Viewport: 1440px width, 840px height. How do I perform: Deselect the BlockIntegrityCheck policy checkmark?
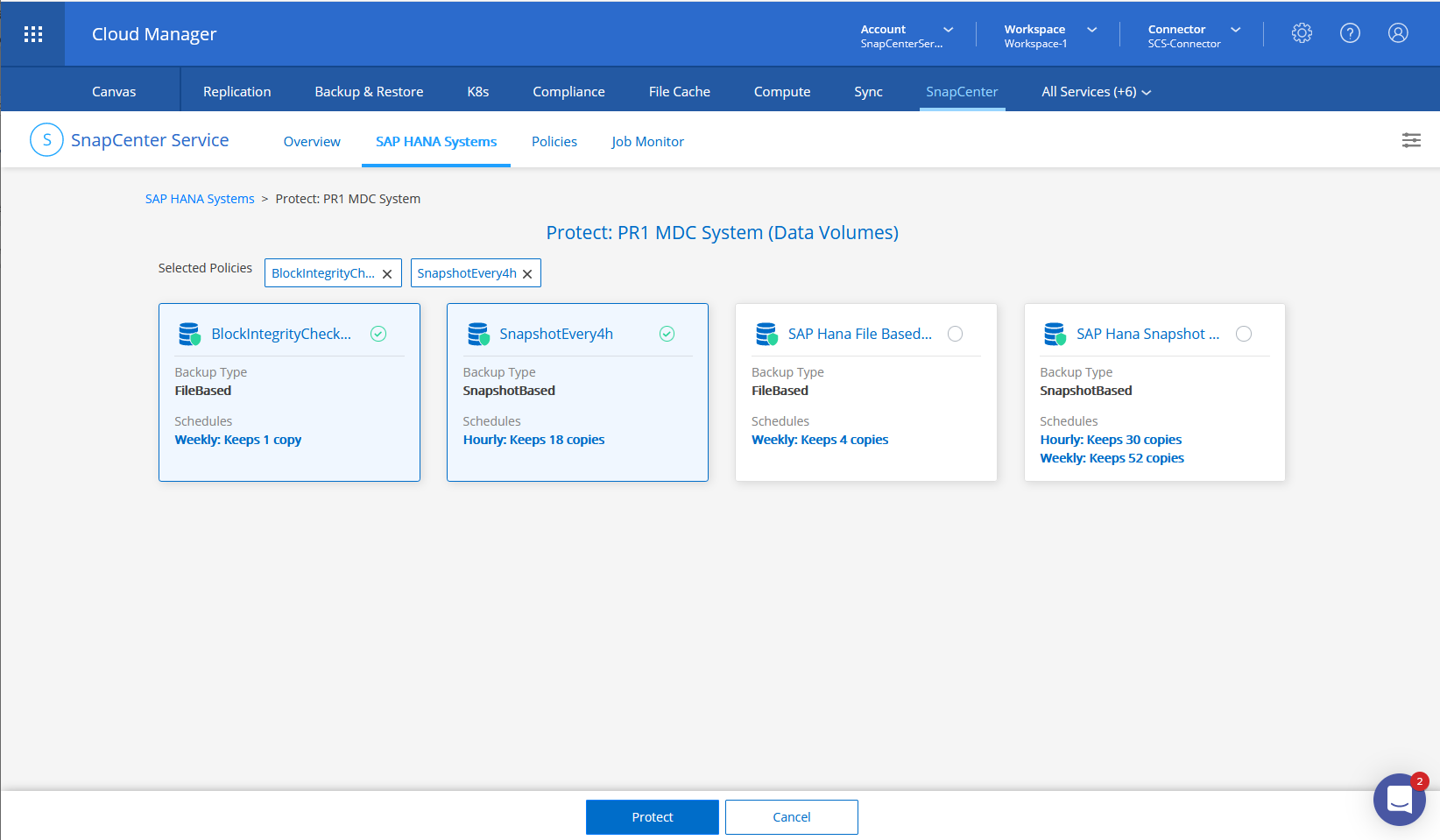pyautogui.click(x=378, y=334)
